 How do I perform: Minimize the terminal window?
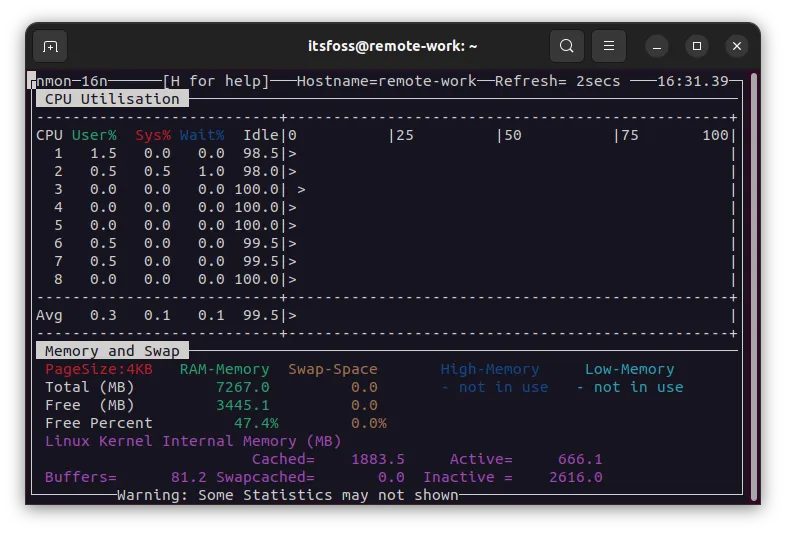(657, 46)
